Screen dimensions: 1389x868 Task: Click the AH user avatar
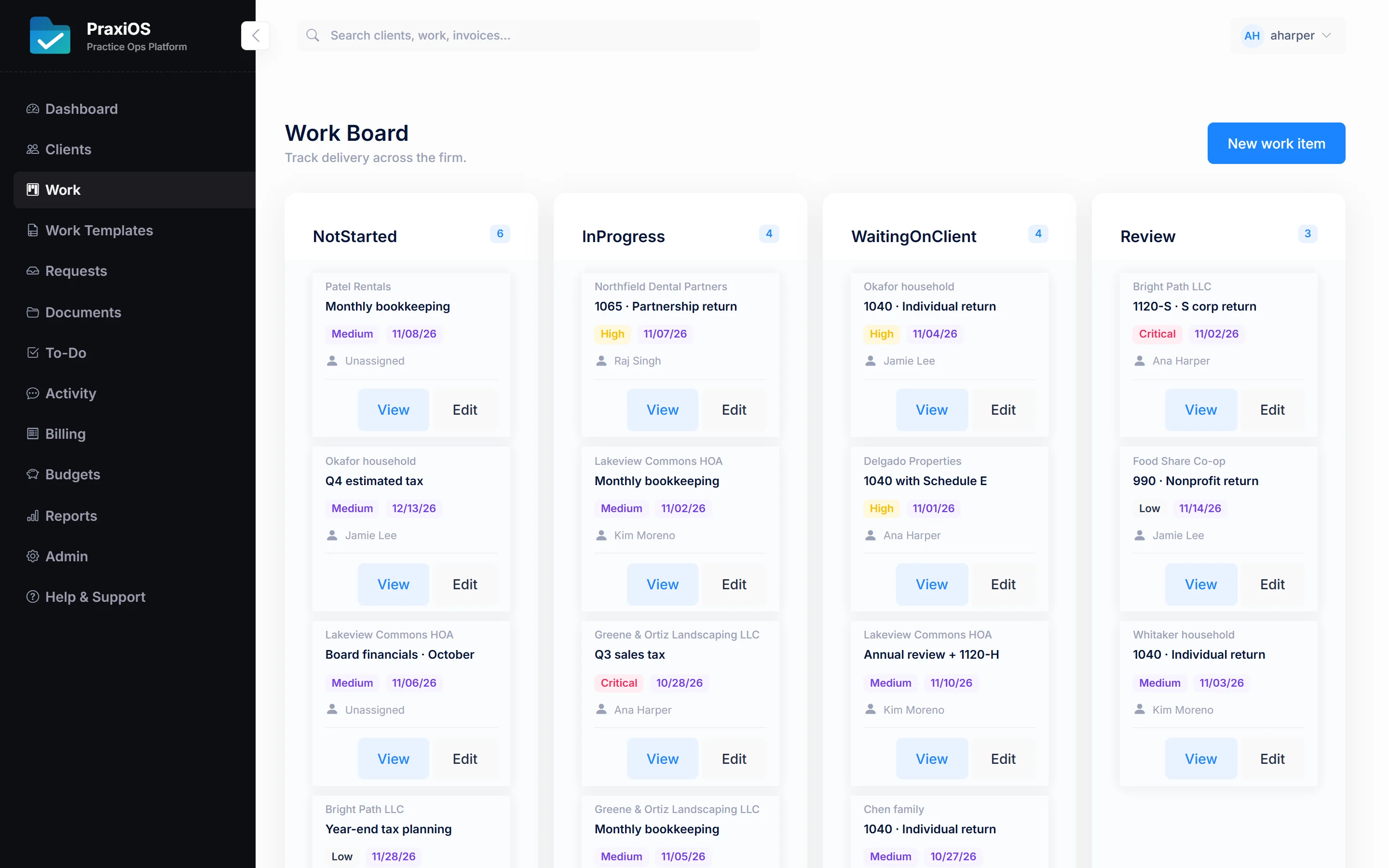click(1252, 36)
